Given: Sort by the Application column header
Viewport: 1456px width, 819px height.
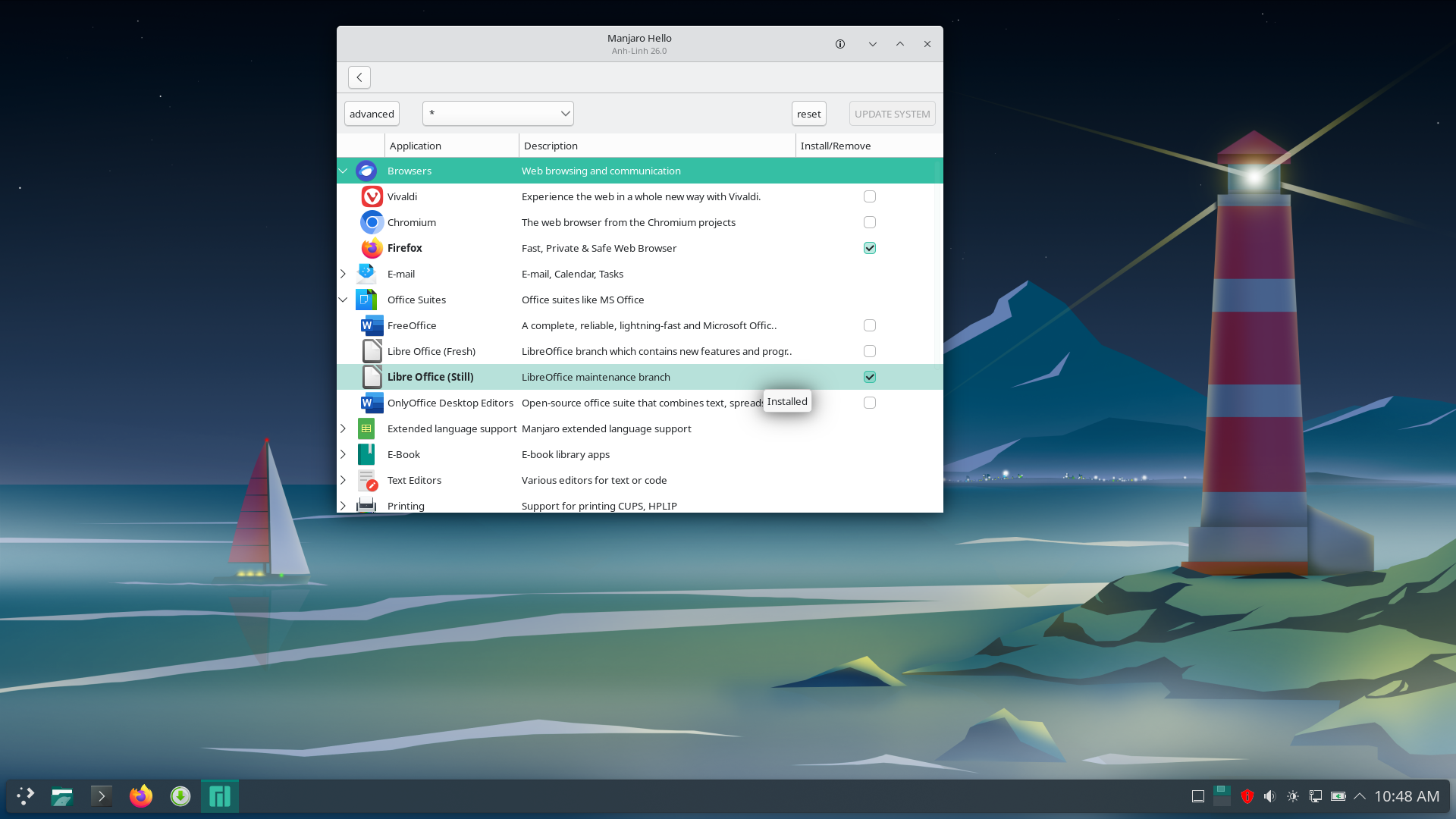Looking at the screenshot, I should 451,146.
